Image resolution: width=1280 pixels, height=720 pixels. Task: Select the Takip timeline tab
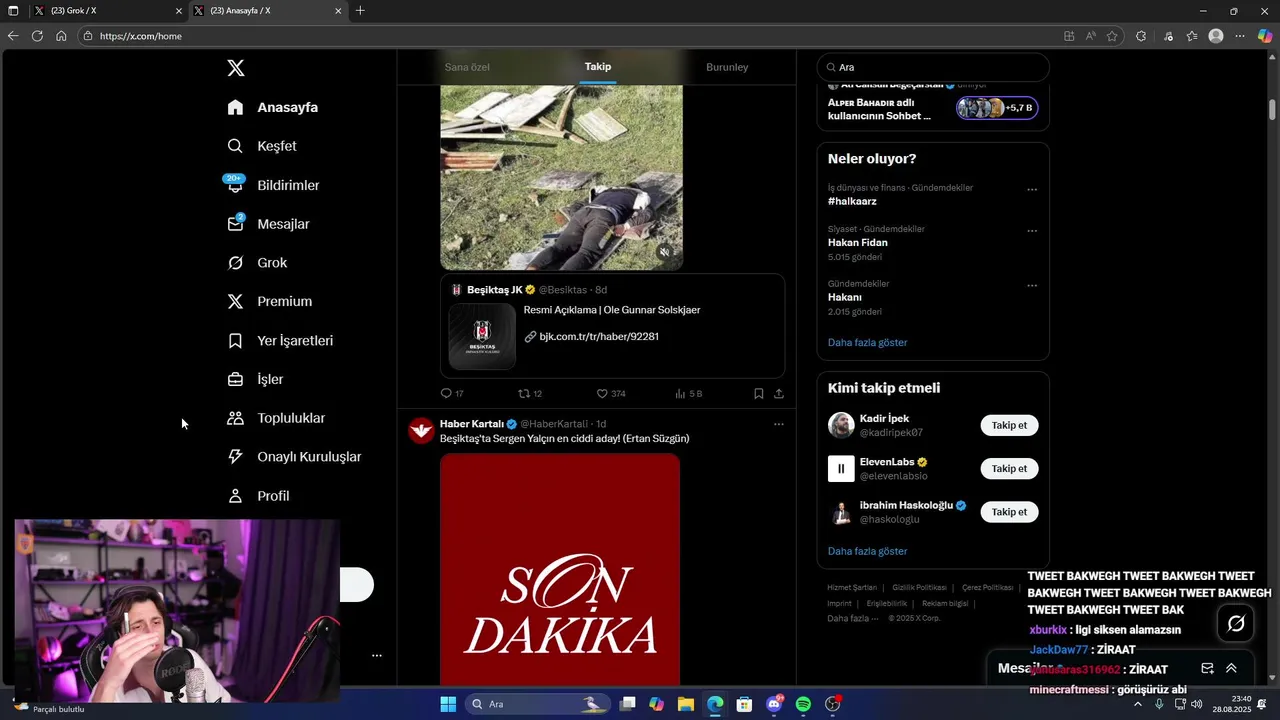(x=598, y=67)
